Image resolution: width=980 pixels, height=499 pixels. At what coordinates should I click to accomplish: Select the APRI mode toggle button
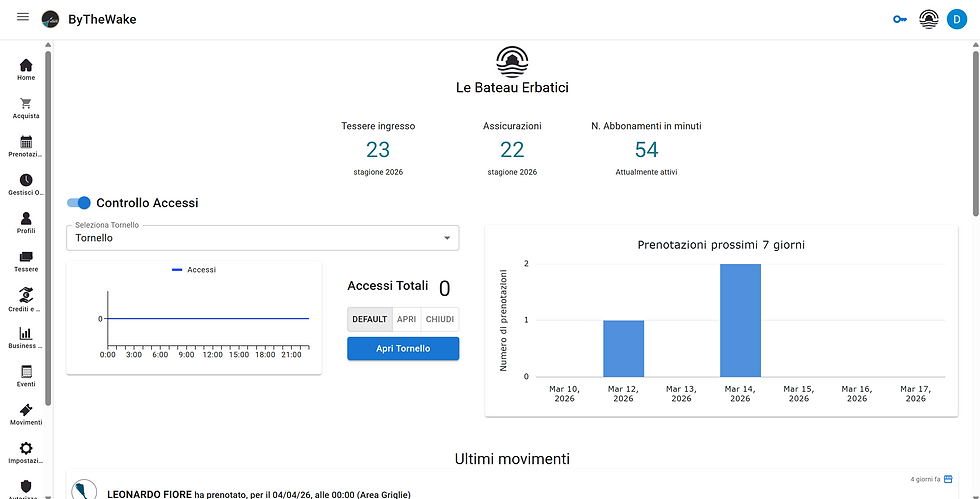(406, 319)
